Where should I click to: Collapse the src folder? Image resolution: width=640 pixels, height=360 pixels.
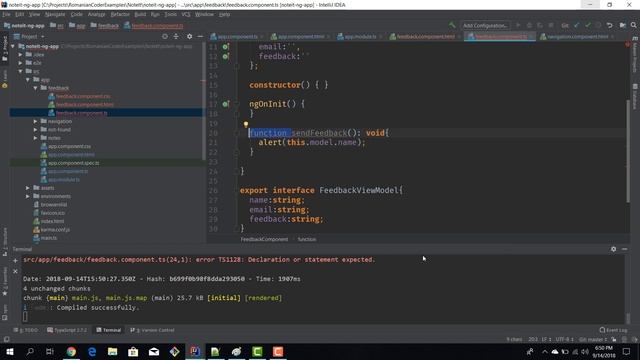pos(20,71)
